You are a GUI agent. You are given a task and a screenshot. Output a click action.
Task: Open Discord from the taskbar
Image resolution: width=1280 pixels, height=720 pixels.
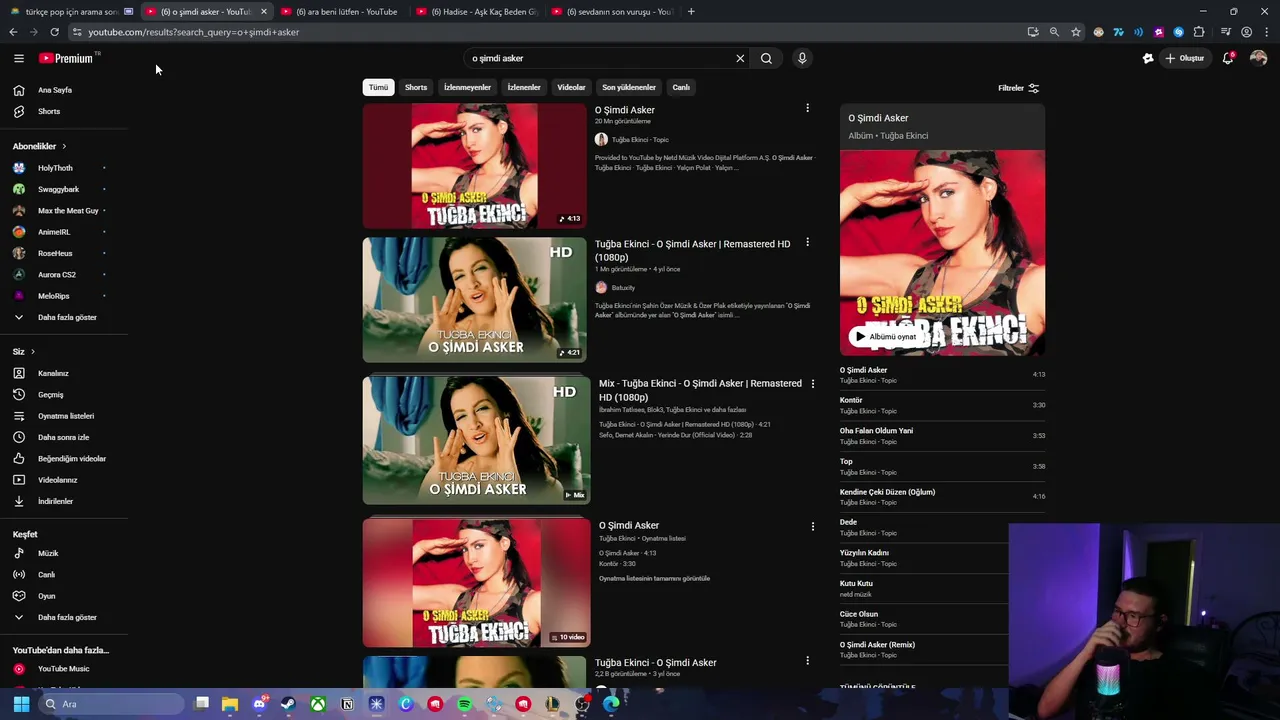pyautogui.click(x=259, y=704)
